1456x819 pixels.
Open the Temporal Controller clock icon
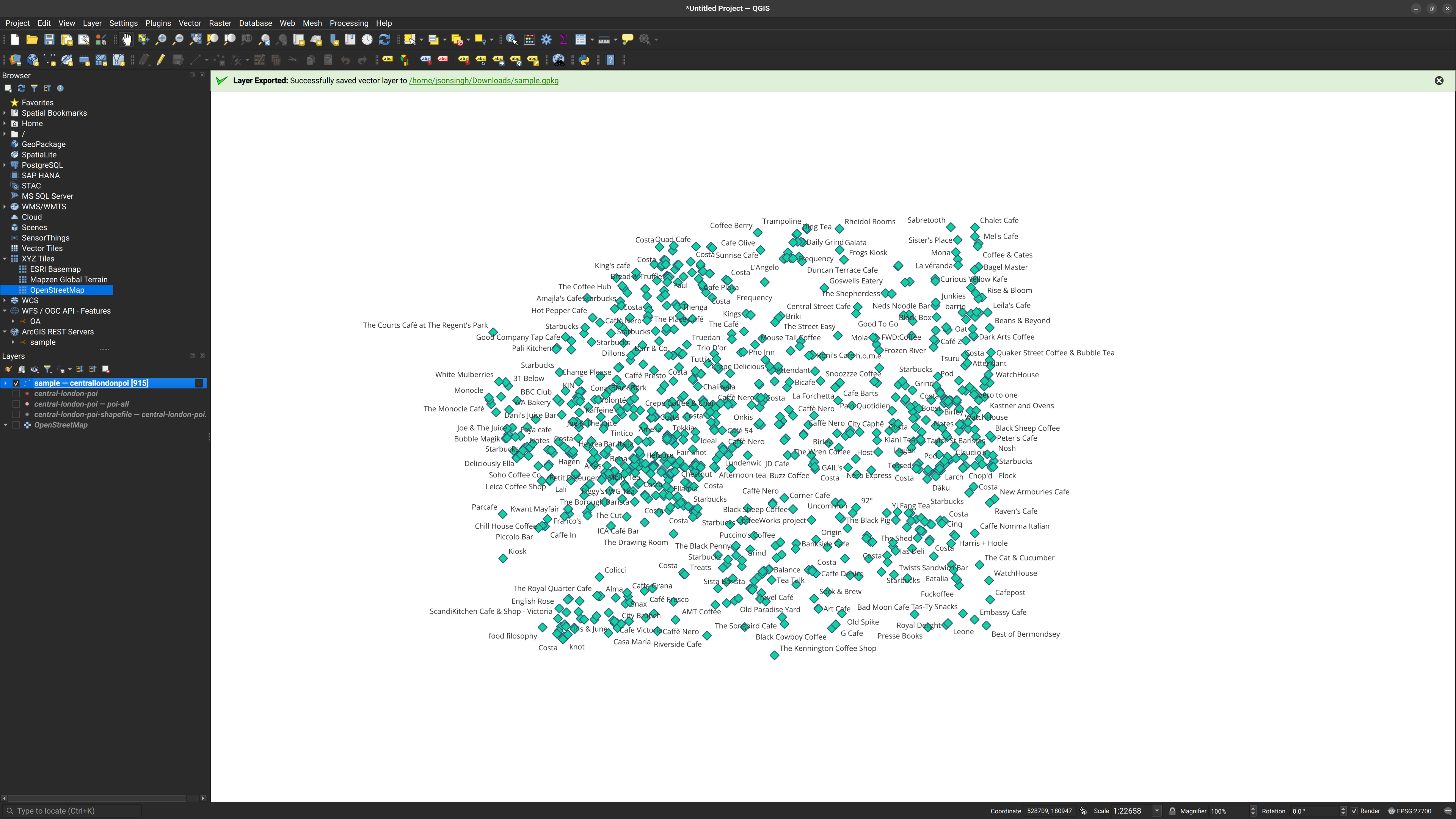(367, 39)
